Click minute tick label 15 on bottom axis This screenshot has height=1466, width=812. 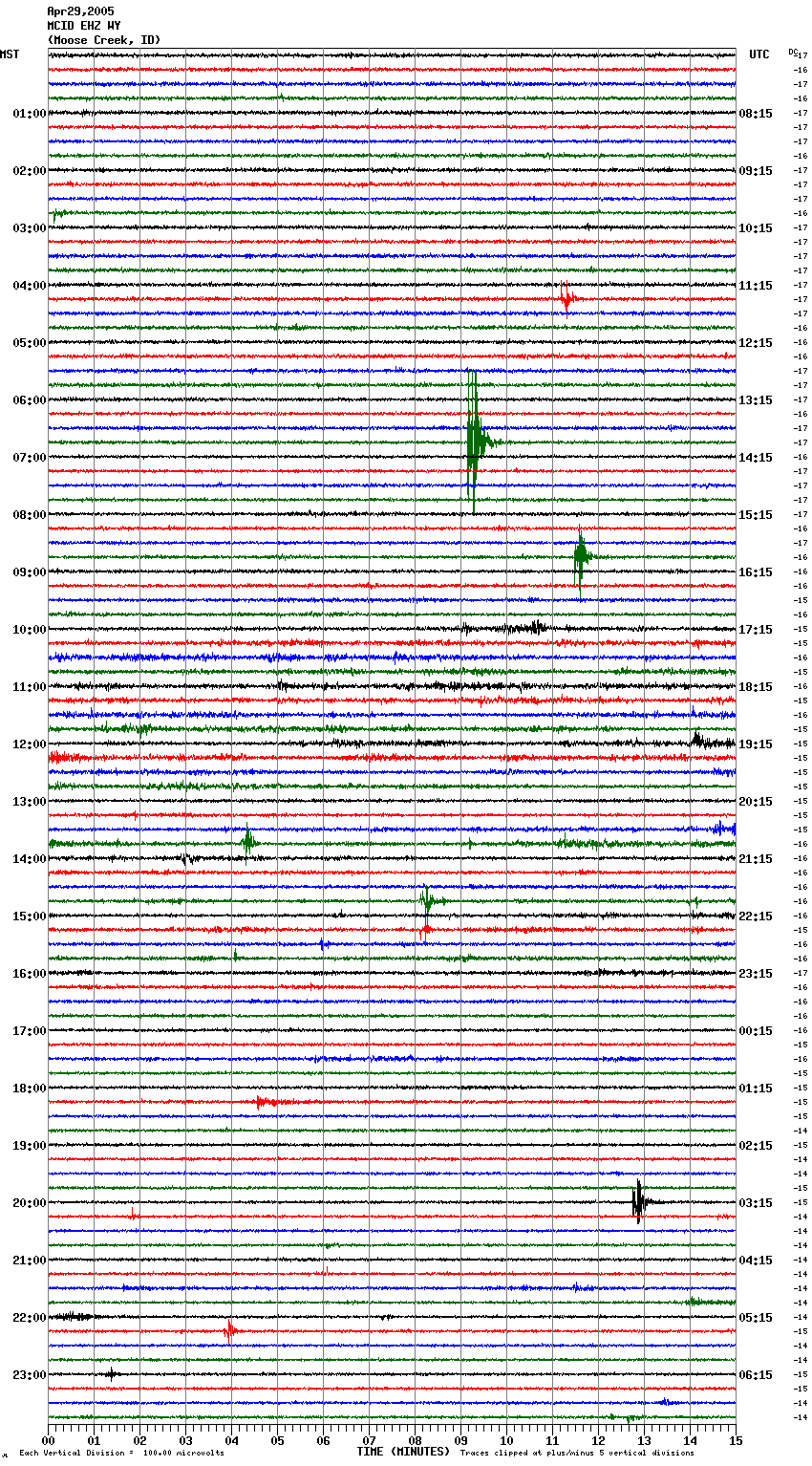[736, 1440]
